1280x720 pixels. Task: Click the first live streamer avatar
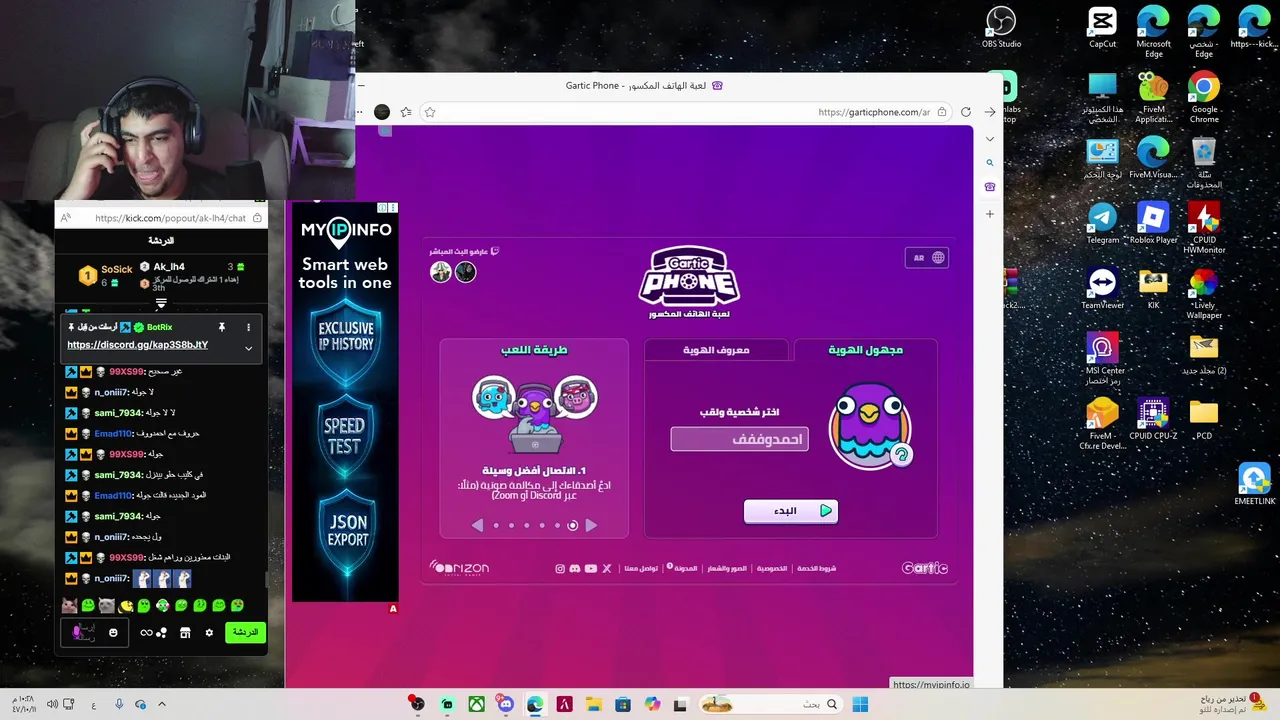click(441, 272)
